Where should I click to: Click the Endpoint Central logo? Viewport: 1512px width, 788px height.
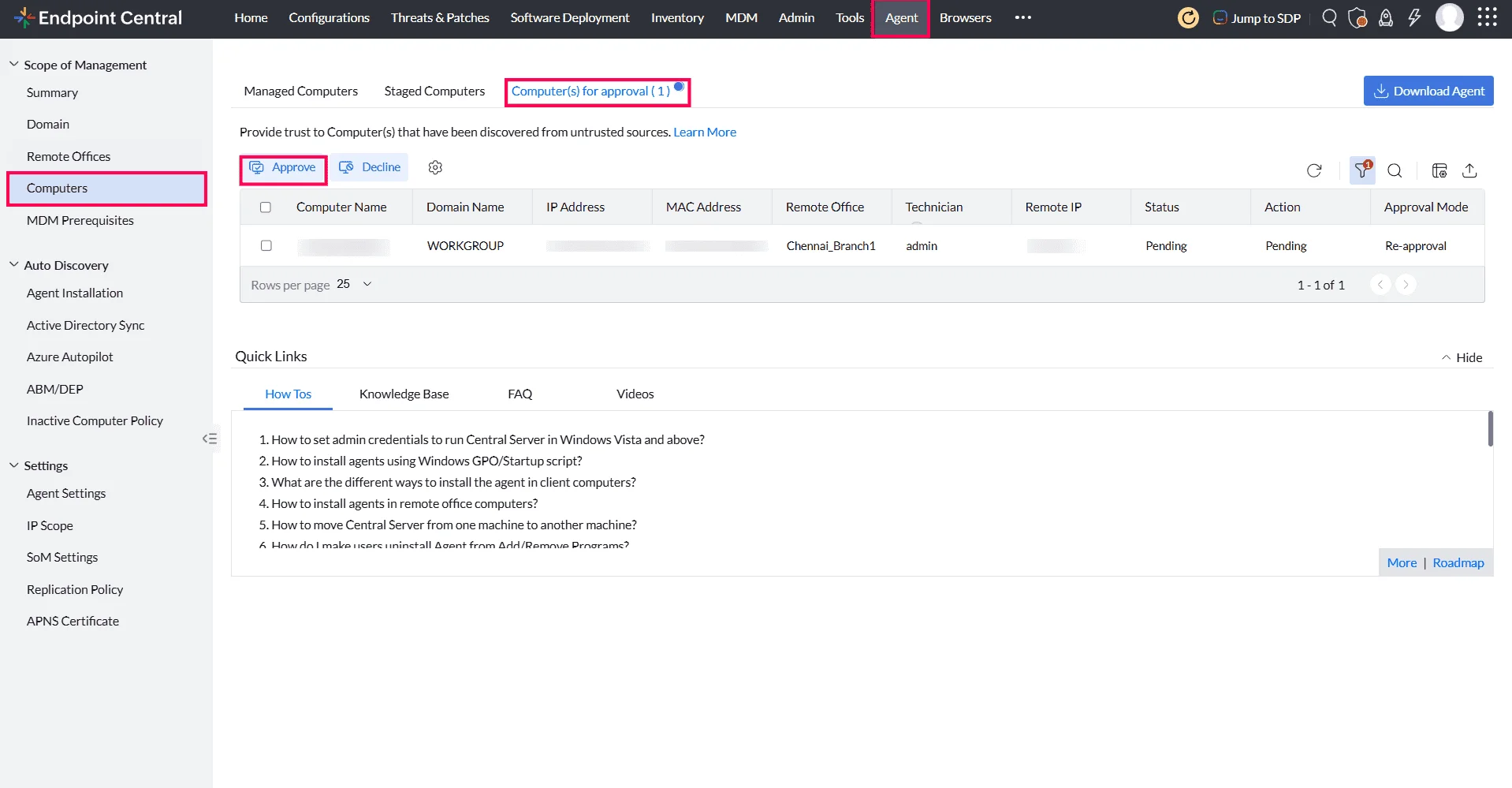[98, 17]
